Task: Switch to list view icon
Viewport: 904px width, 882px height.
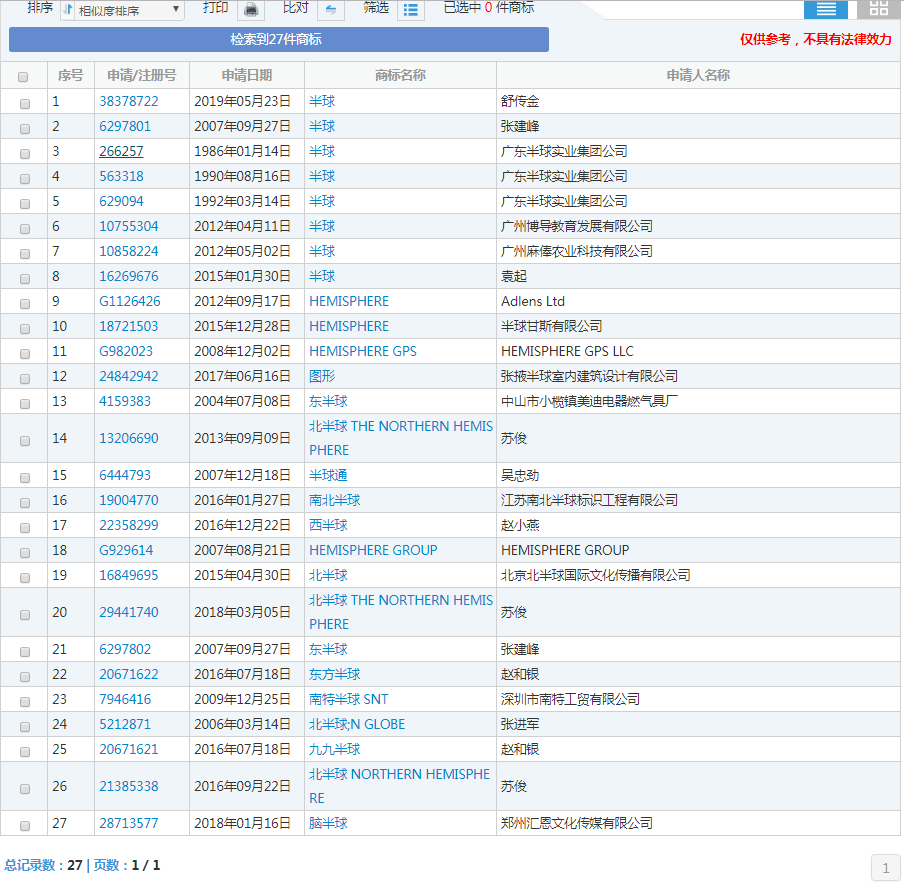Action: [825, 9]
